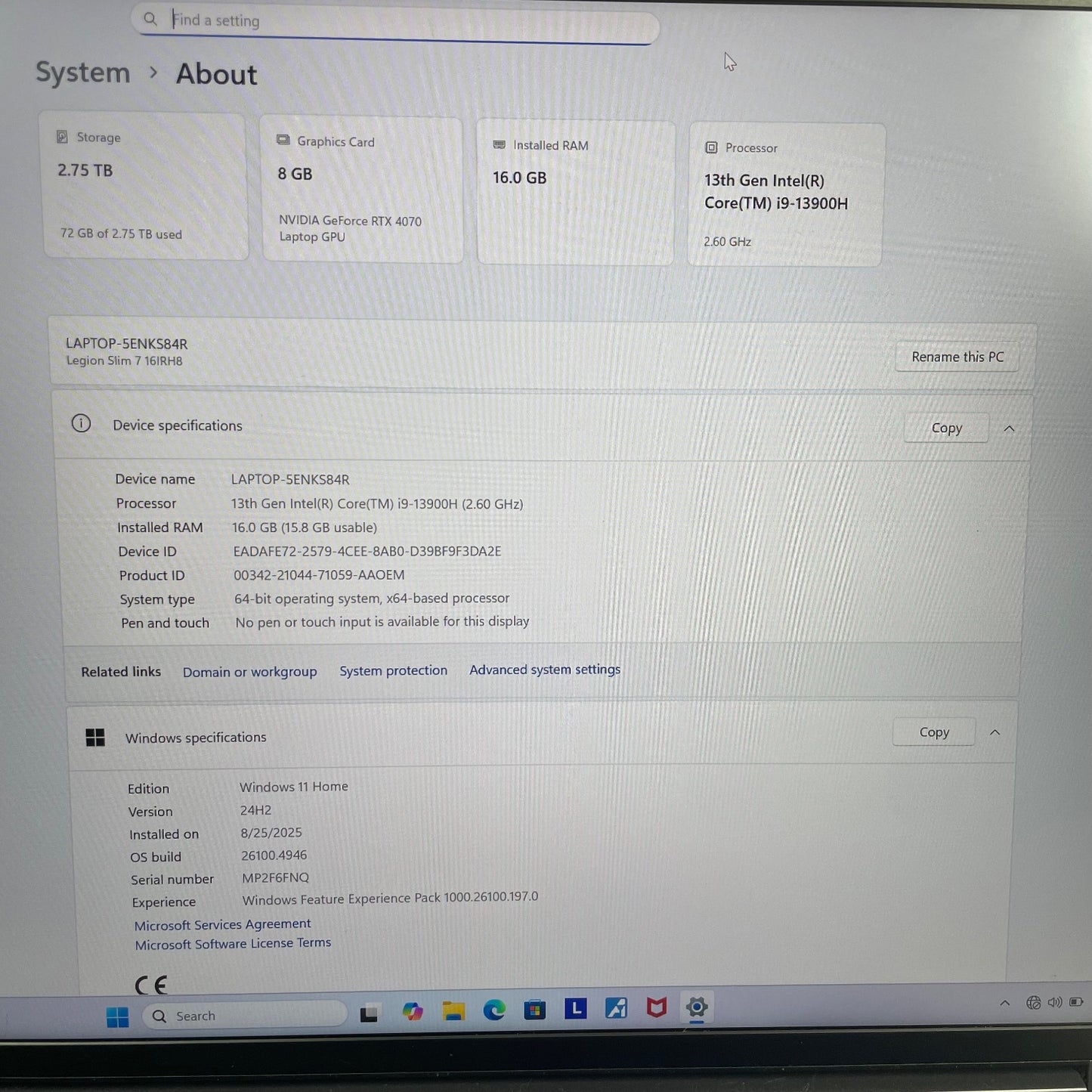Open Advanced system settings link
This screenshot has height=1092, width=1092.
(545, 670)
